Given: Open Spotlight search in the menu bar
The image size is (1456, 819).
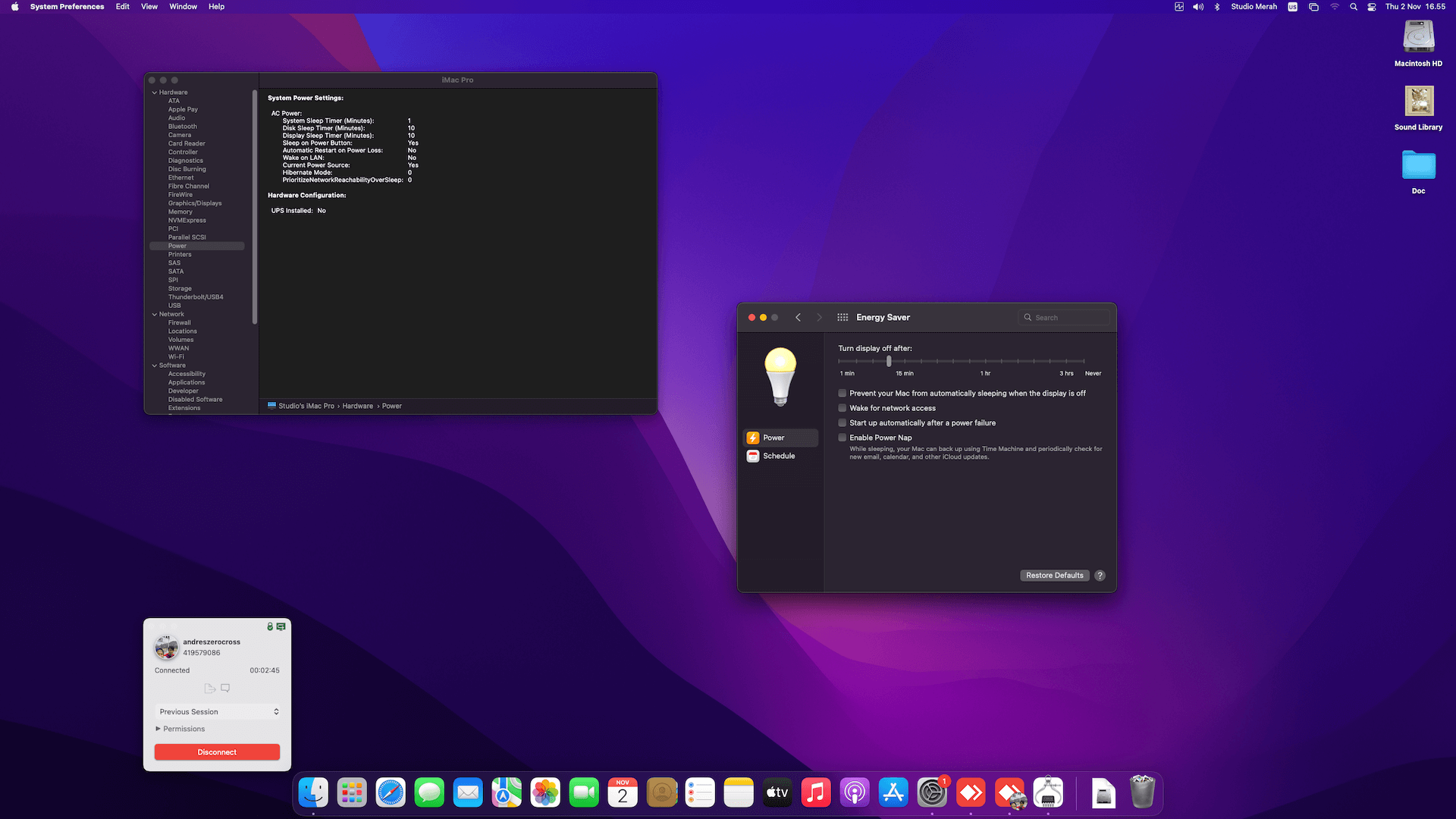Looking at the screenshot, I should (1354, 7).
